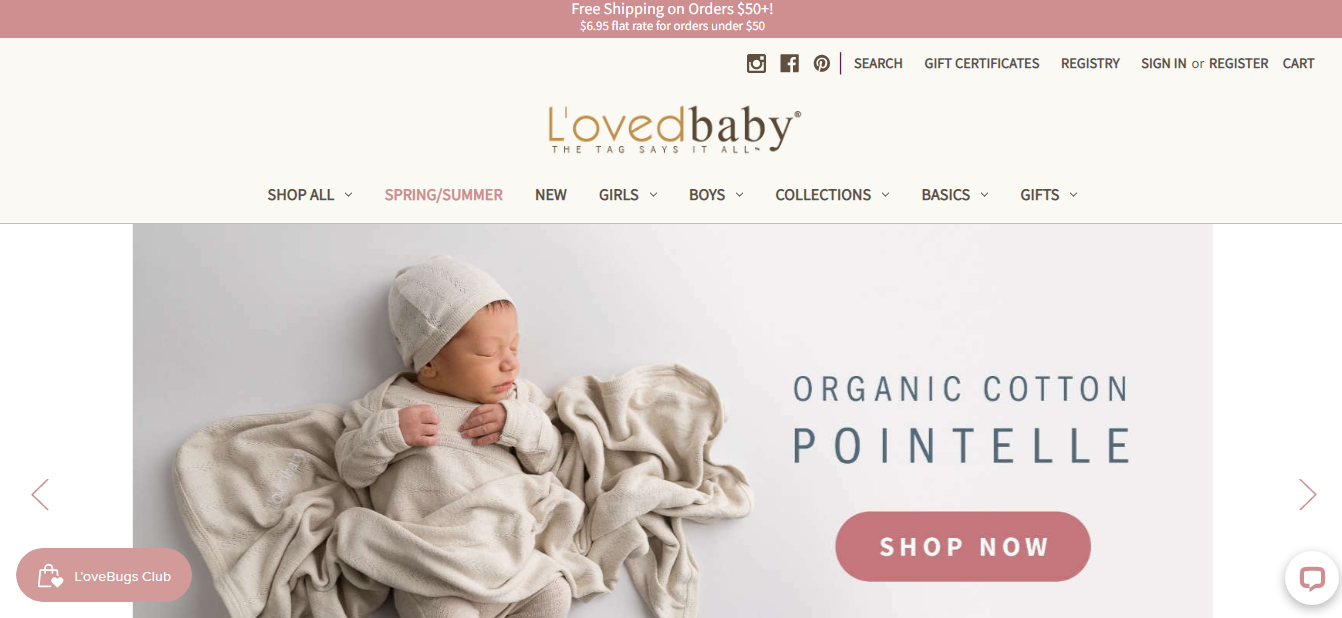The width and height of the screenshot is (1342, 618).
Task: Open the Collections dropdown
Action: [x=832, y=195]
